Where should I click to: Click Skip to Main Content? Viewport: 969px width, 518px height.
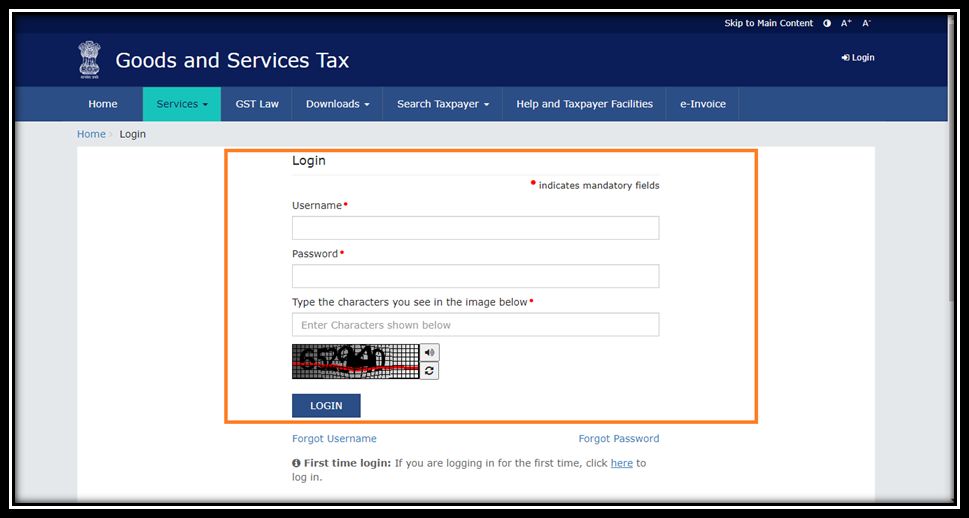point(769,23)
